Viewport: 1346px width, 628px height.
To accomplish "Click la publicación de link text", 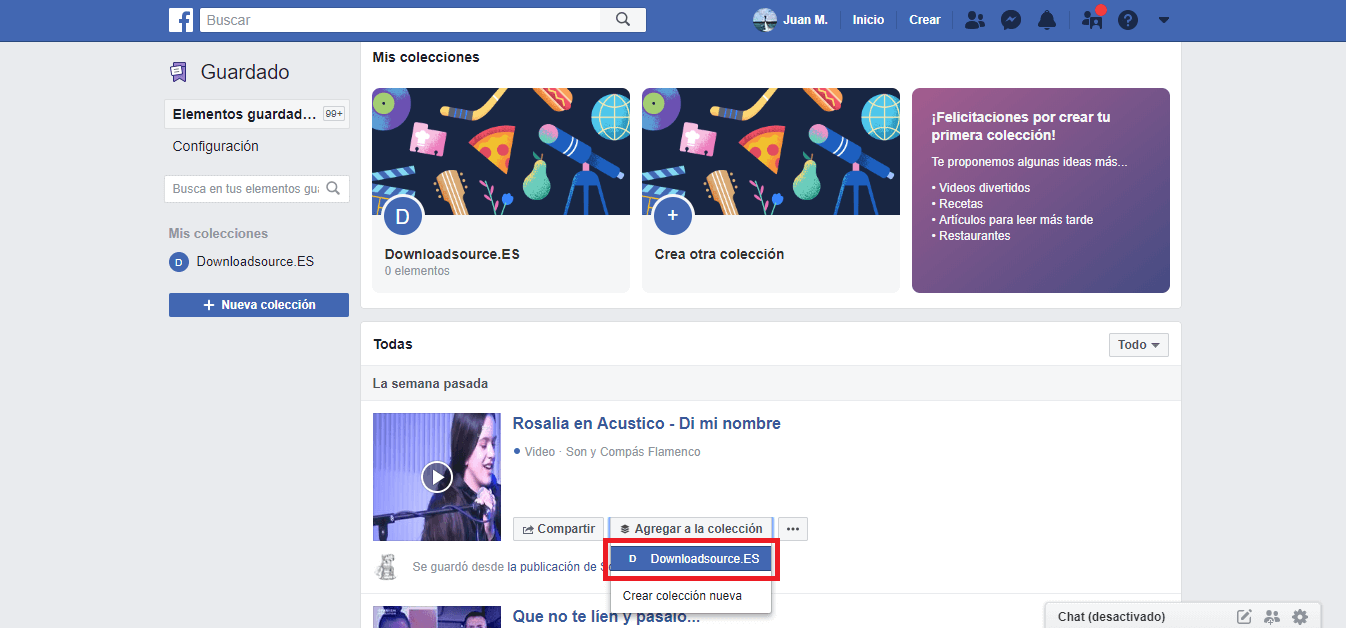I will pos(553,567).
